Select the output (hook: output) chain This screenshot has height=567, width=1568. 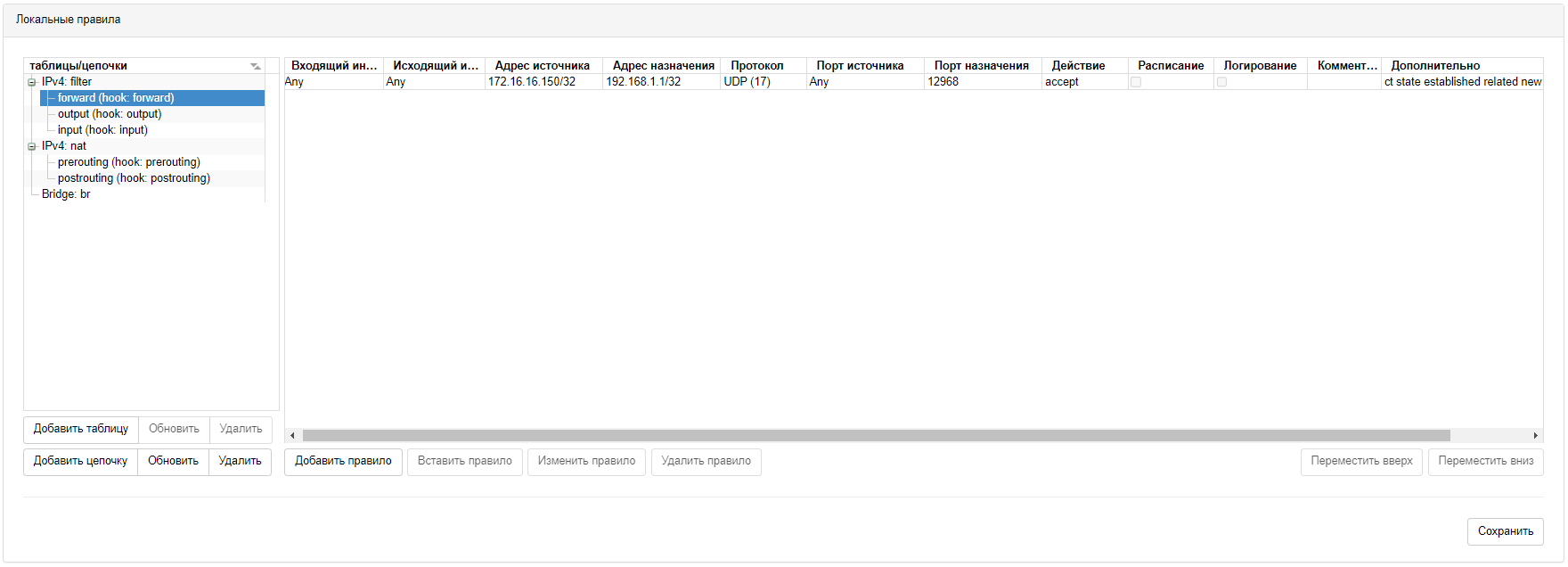coord(110,114)
